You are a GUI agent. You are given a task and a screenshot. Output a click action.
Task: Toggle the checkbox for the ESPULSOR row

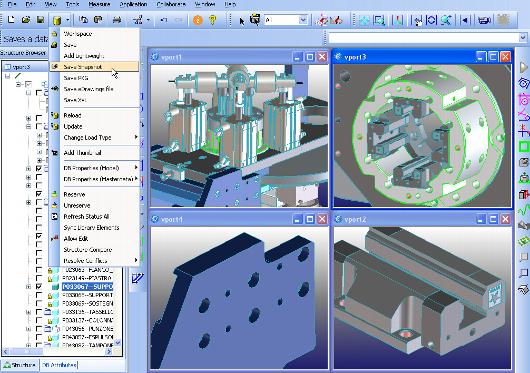coord(39,337)
